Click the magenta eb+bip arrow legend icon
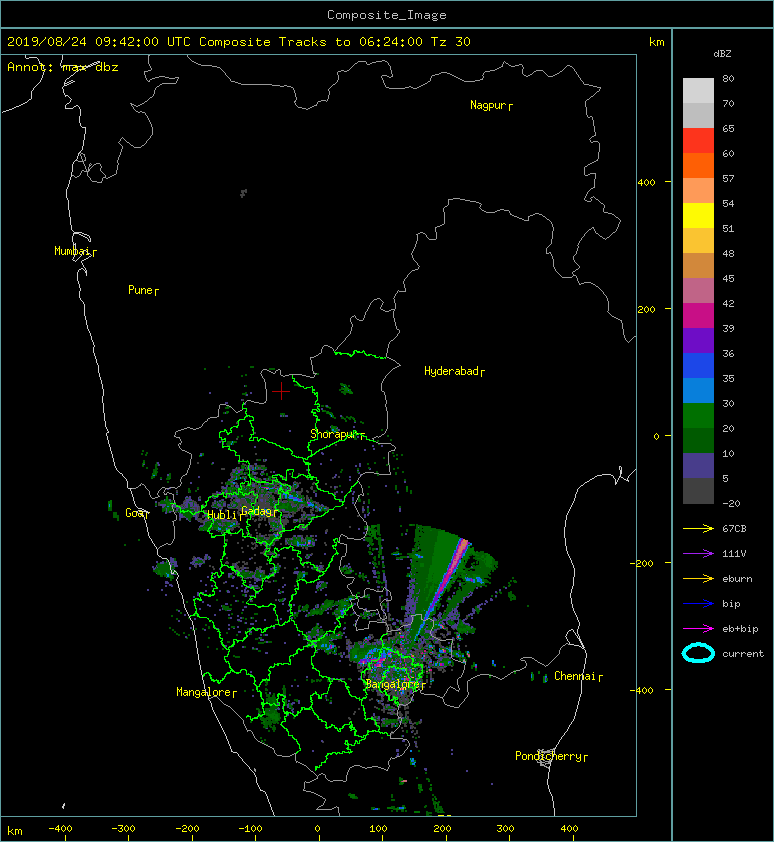Screen dimensions: 774x842 (x=698, y=629)
